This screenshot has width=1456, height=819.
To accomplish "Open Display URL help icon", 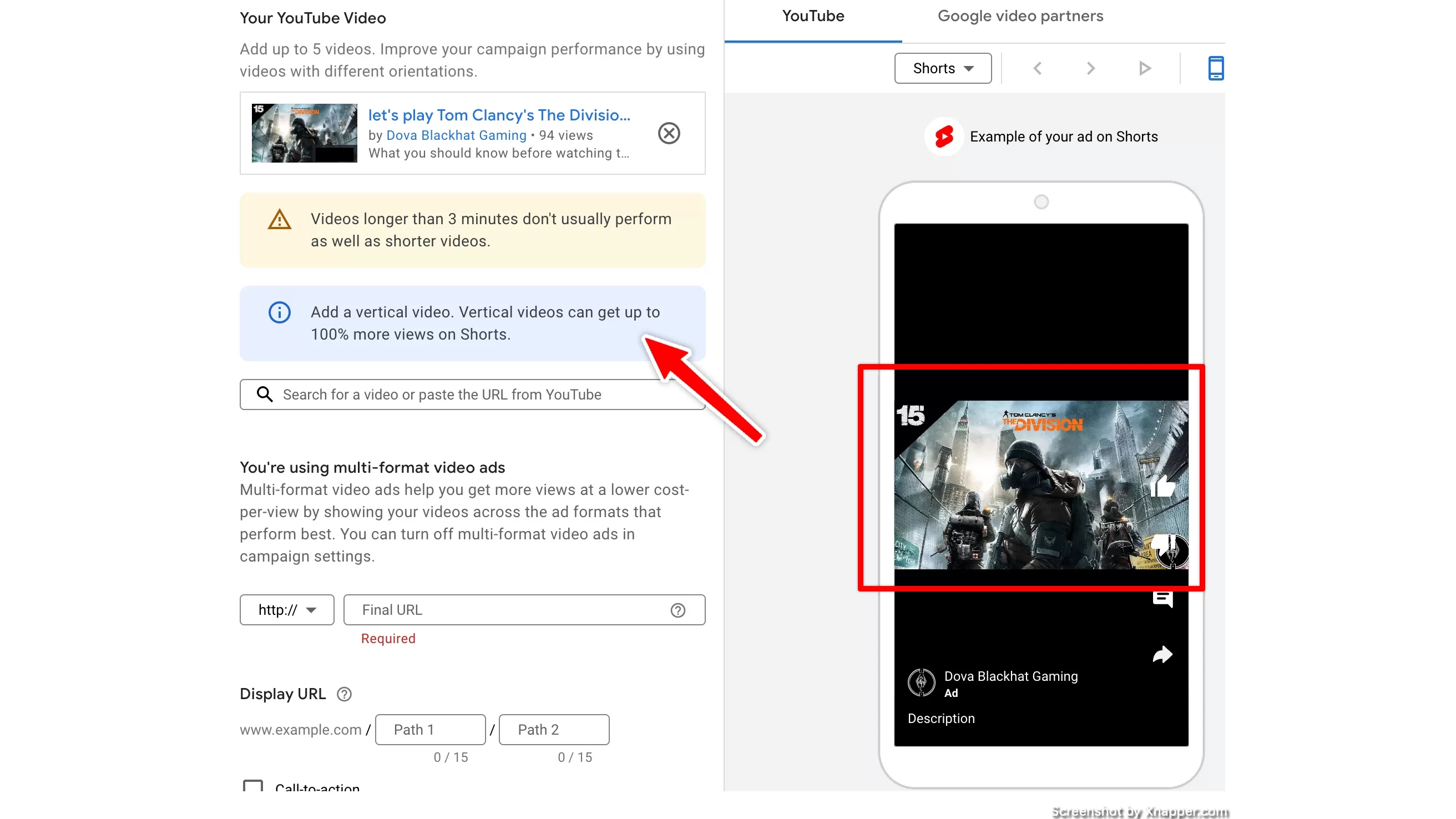I will click(344, 694).
